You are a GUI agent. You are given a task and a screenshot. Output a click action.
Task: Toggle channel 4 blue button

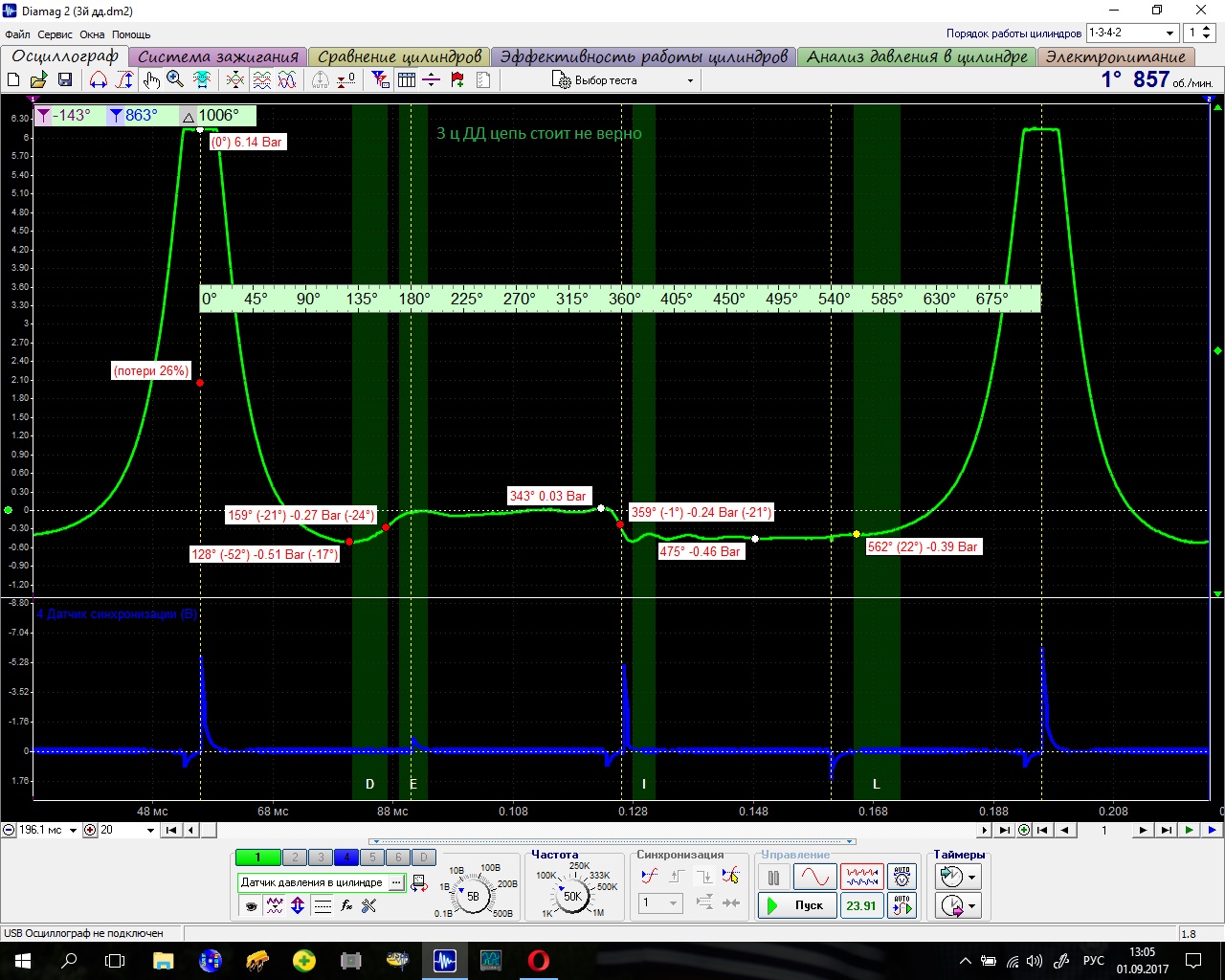tap(346, 857)
